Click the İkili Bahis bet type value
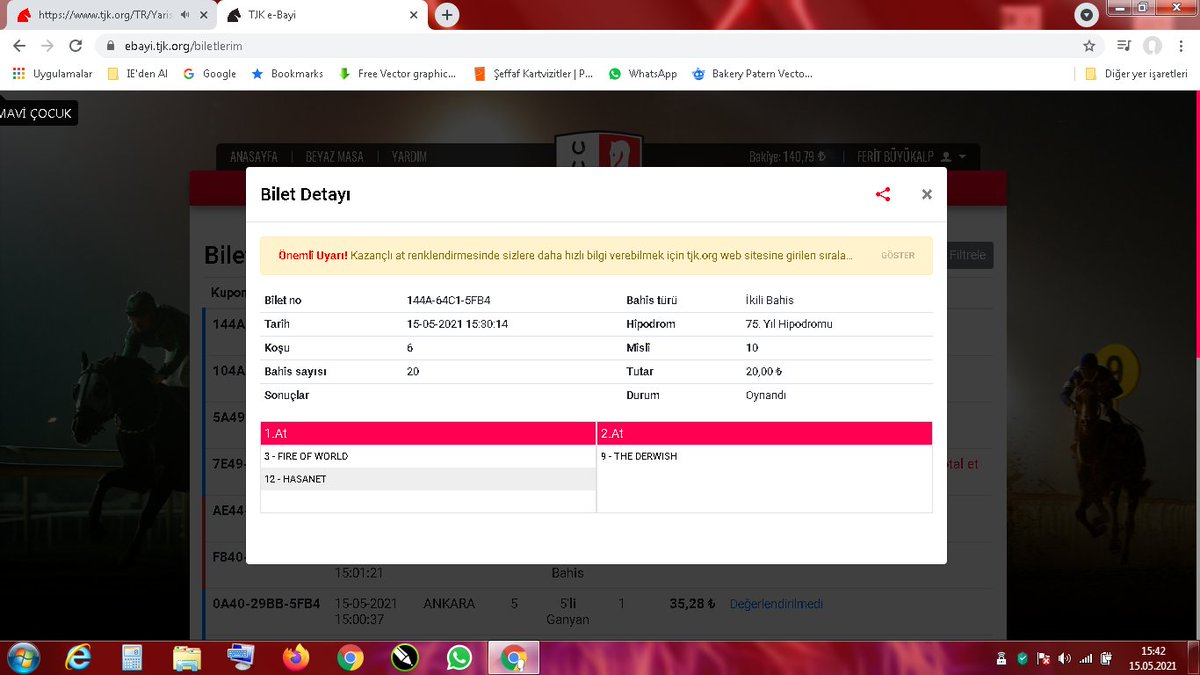Image resolution: width=1200 pixels, height=675 pixels. pos(770,300)
